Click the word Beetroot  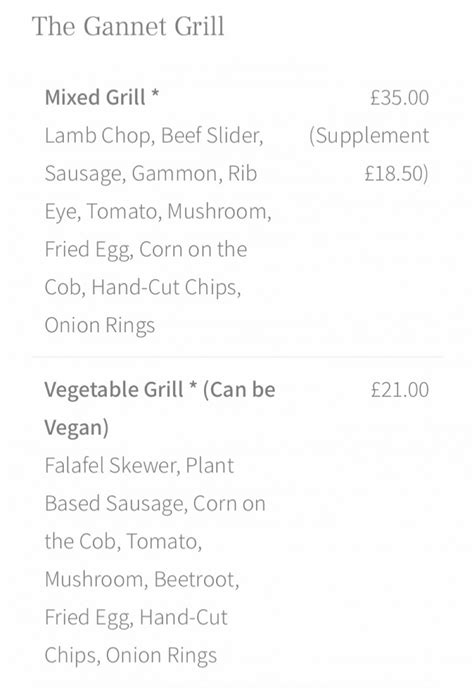194,580
